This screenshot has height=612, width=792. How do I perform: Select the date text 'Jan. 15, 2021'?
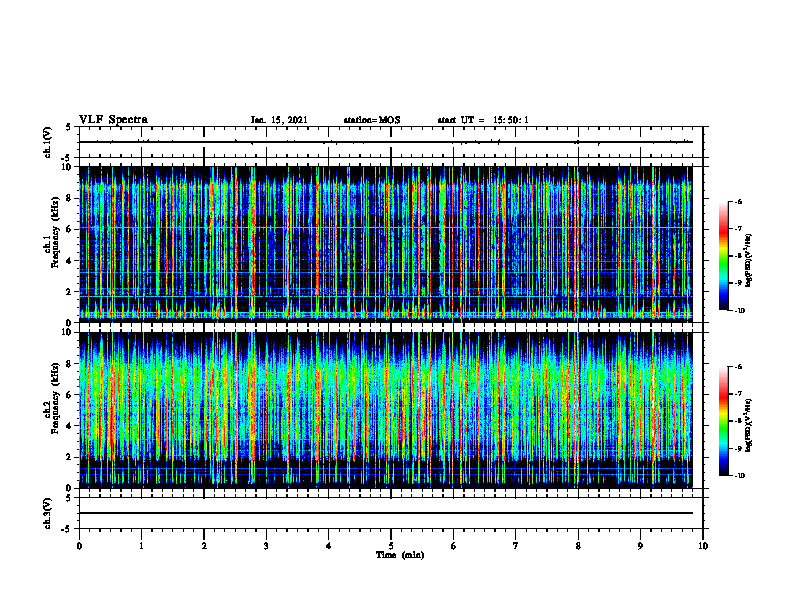[279, 120]
